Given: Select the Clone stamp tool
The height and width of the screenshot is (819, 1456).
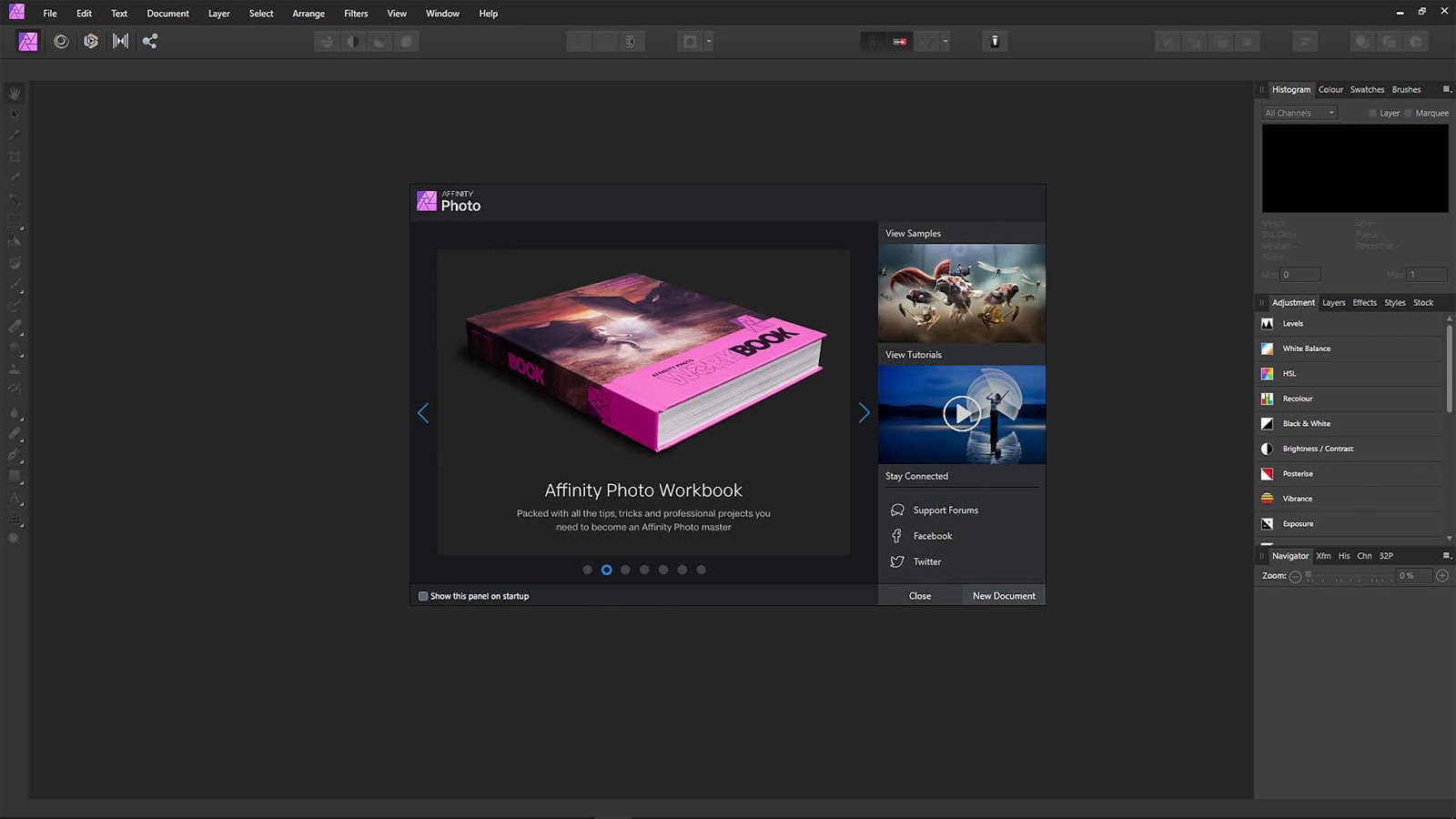Looking at the screenshot, I should click(15, 369).
